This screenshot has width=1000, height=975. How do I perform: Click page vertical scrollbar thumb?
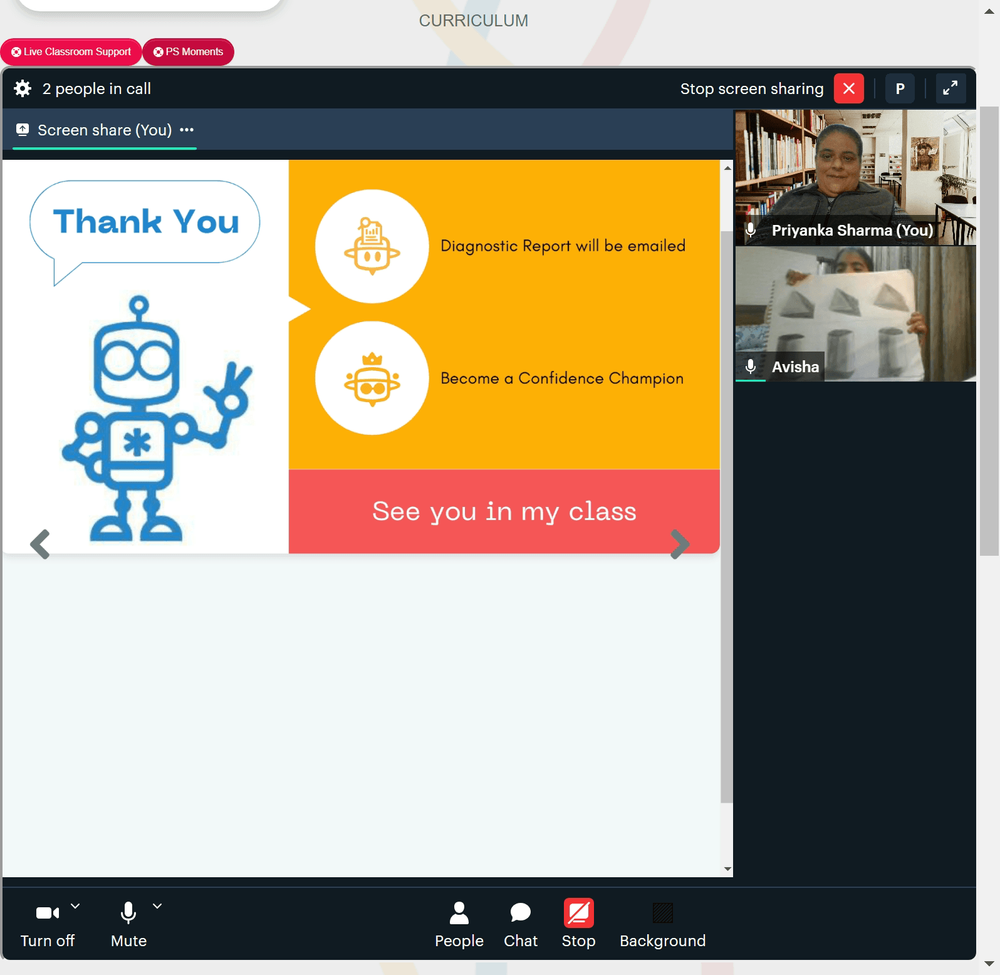989,332
